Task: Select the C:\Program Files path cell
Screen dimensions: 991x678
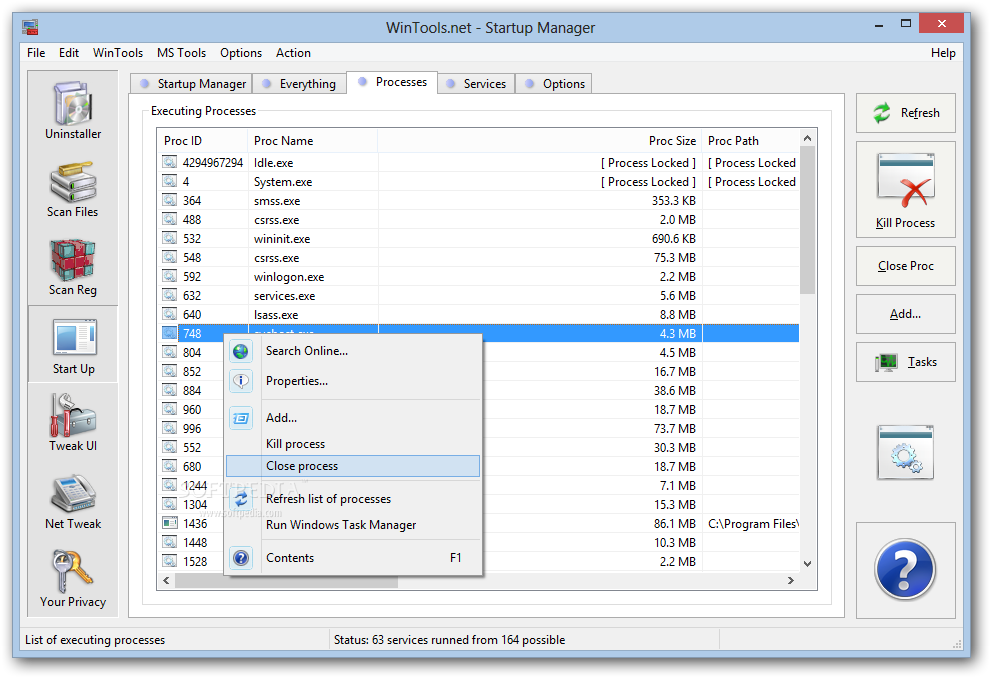Action: [x=753, y=524]
